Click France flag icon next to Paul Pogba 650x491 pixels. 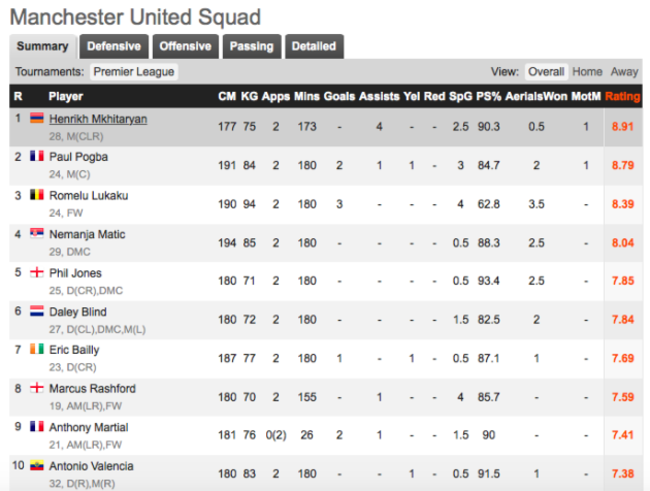coord(37,157)
